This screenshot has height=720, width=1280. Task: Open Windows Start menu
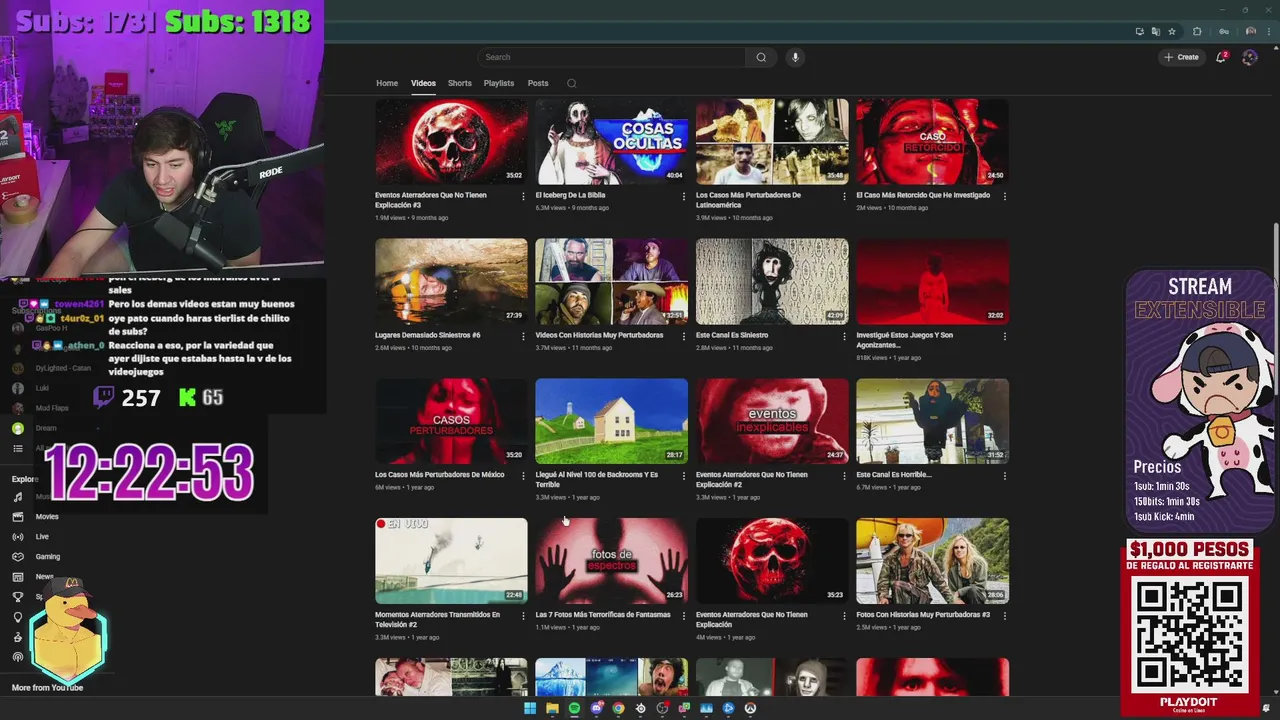coord(530,708)
